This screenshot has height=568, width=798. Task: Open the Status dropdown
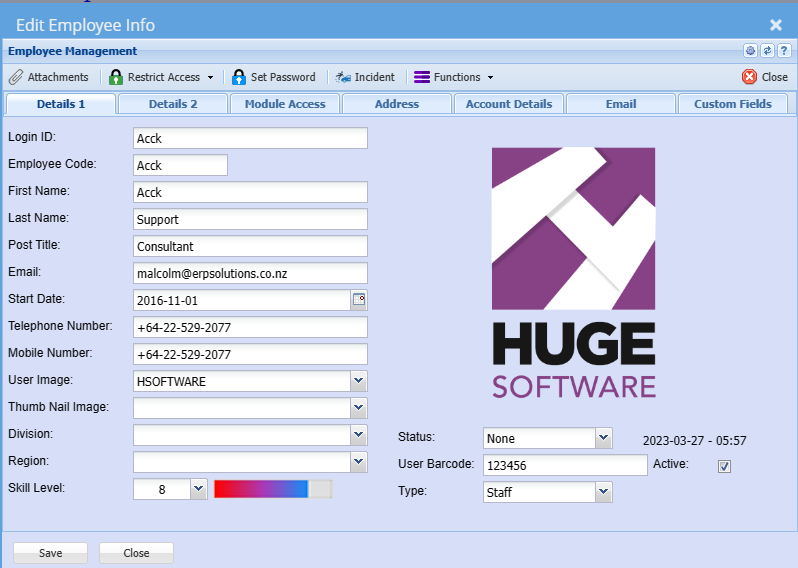pyautogui.click(x=604, y=438)
